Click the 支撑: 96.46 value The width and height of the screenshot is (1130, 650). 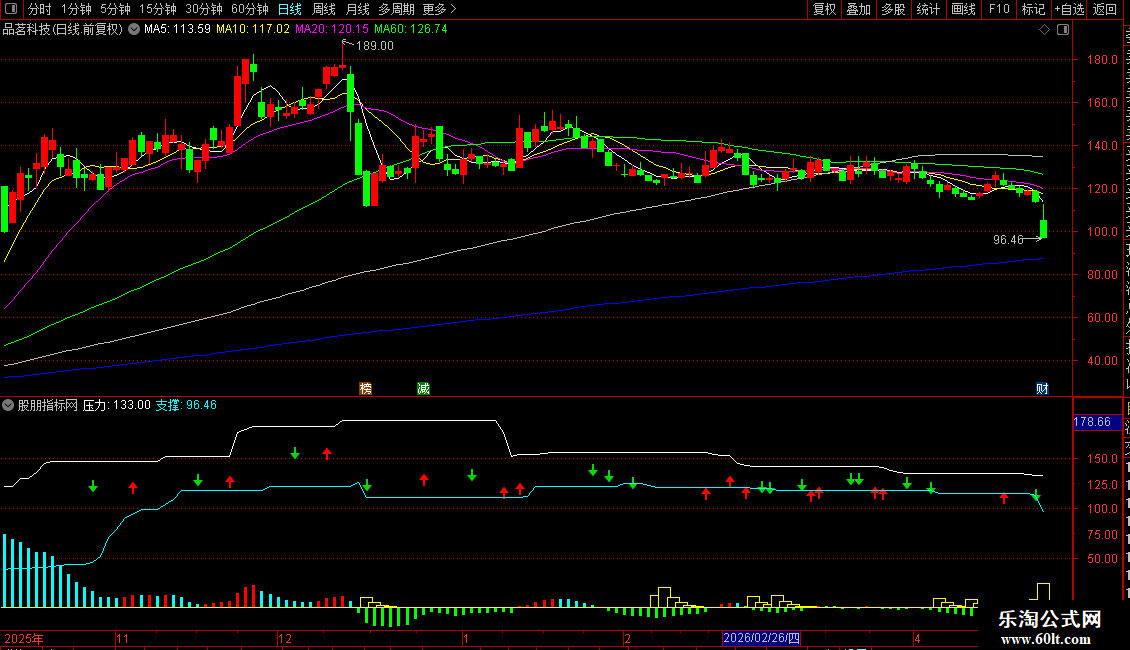pos(186,405)
